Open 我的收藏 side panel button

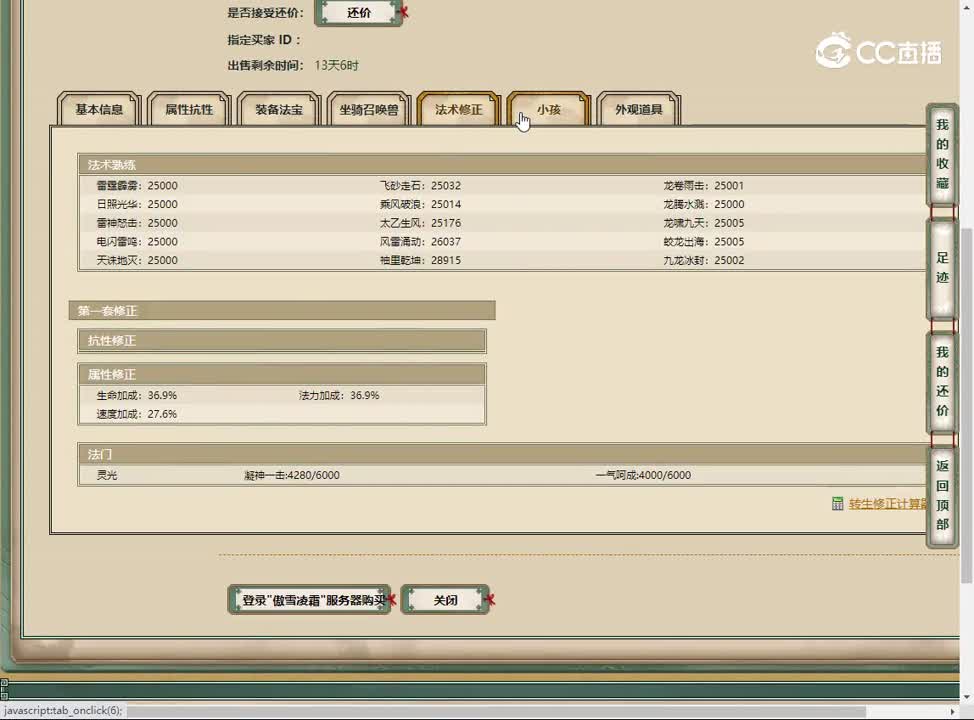pos(942,154)
